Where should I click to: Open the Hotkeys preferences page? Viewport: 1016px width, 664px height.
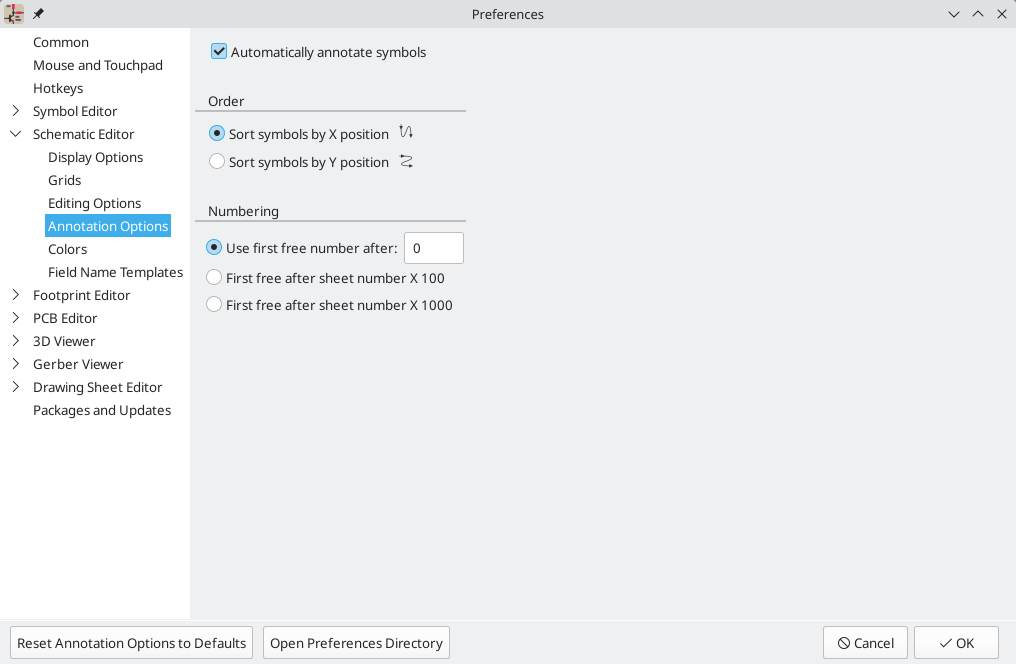click(58, 88)
